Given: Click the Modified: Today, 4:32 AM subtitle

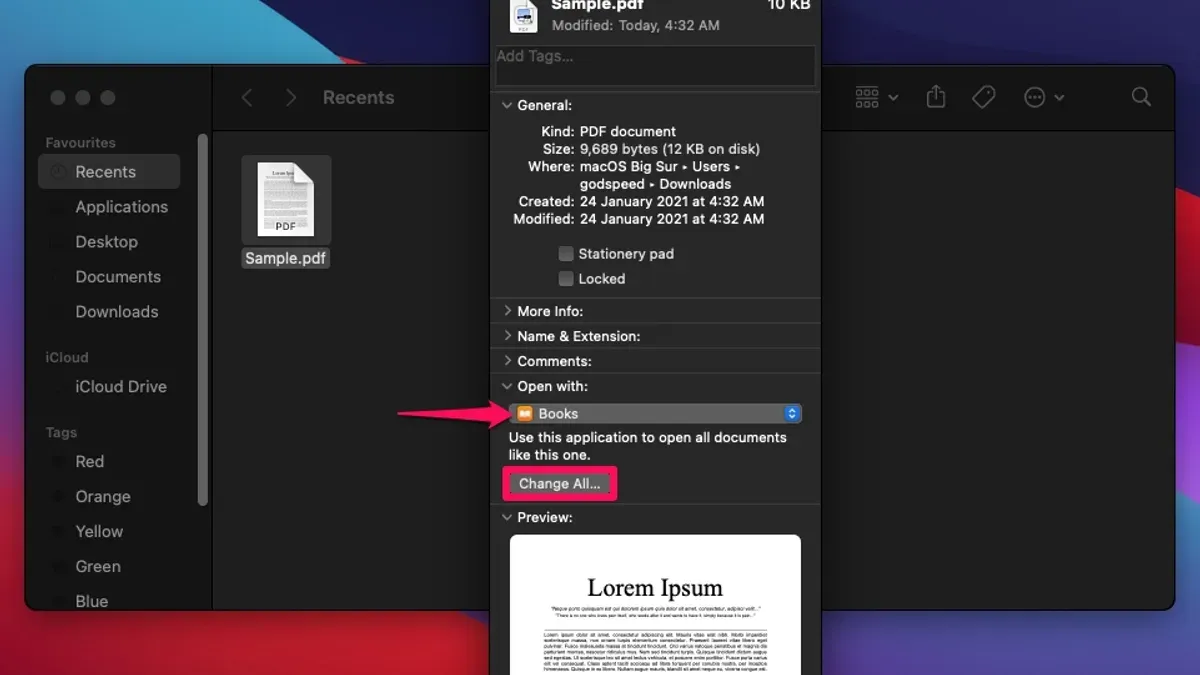Looking at the screenshot, I should coord(635,25).
